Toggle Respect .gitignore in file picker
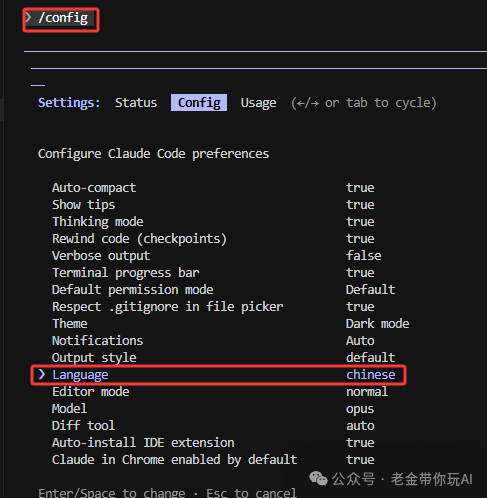Image resolution: width=487 pixels, height=498 pixels. point(213,307)
